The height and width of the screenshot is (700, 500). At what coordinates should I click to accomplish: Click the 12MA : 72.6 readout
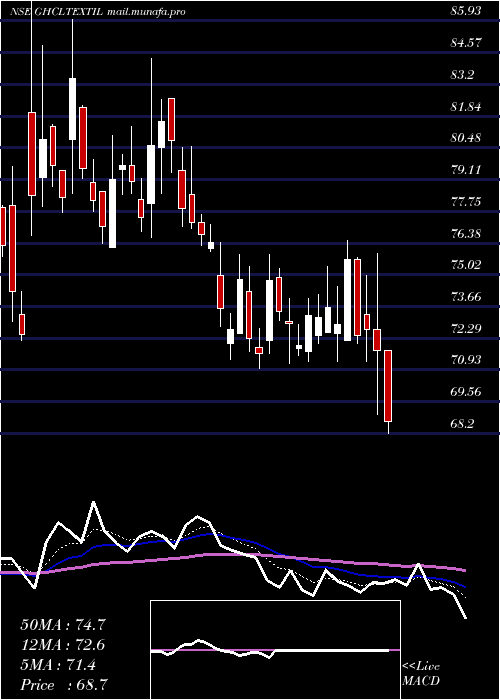63,645
